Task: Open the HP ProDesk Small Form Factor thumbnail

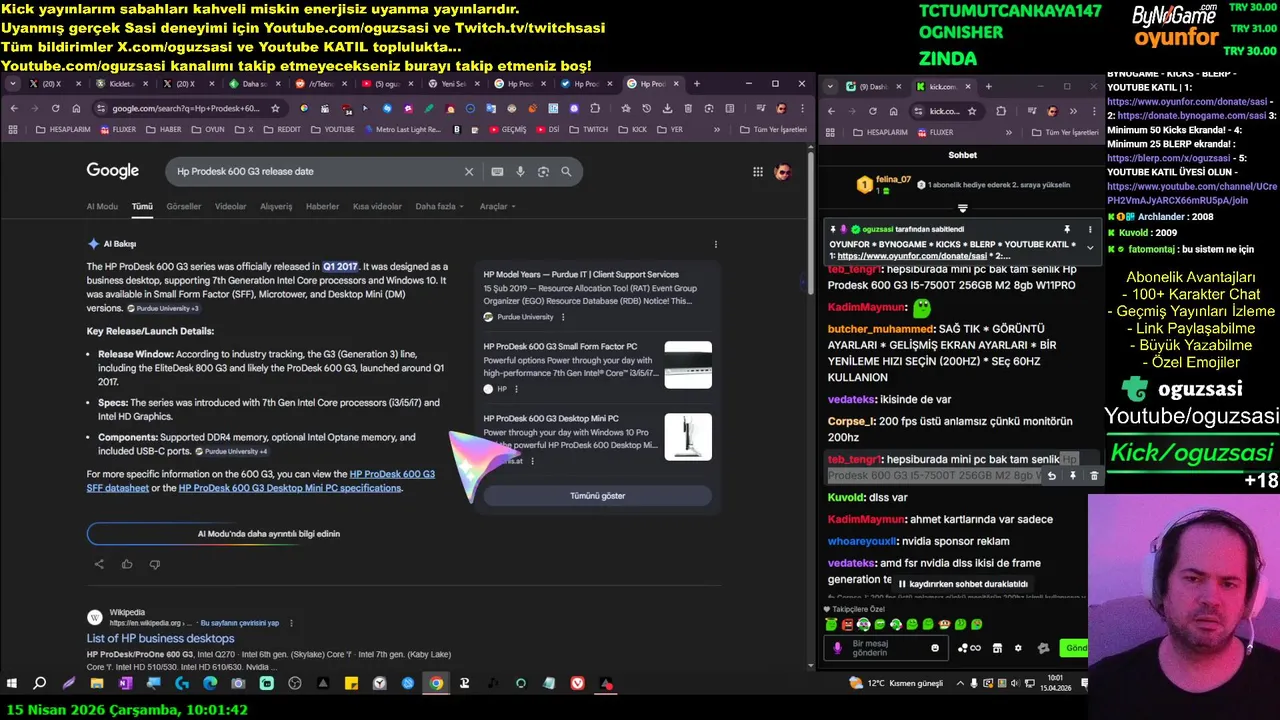Action: click(x=688, y=365)
